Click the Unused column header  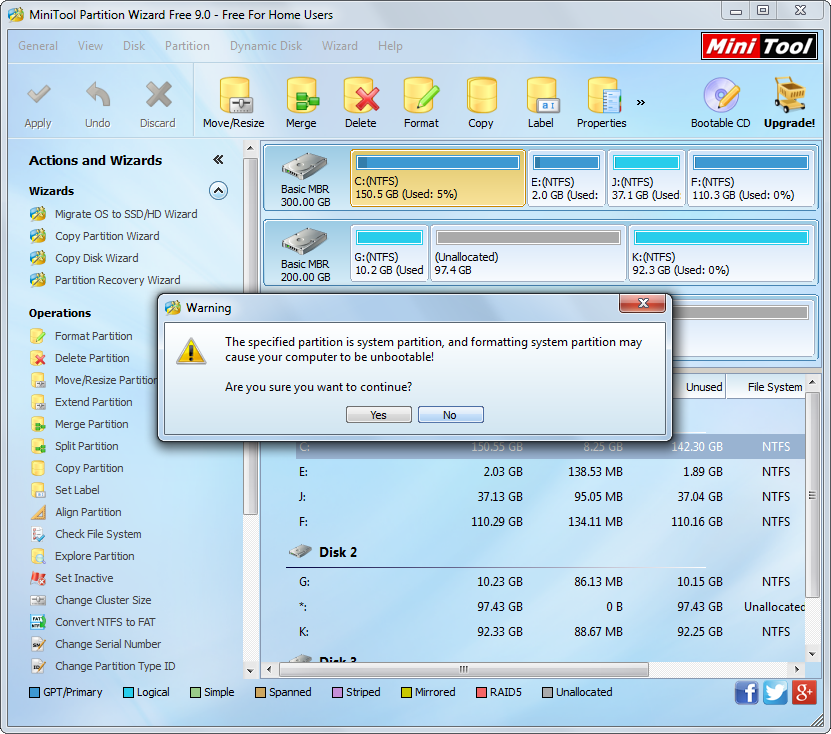[700, 387]
